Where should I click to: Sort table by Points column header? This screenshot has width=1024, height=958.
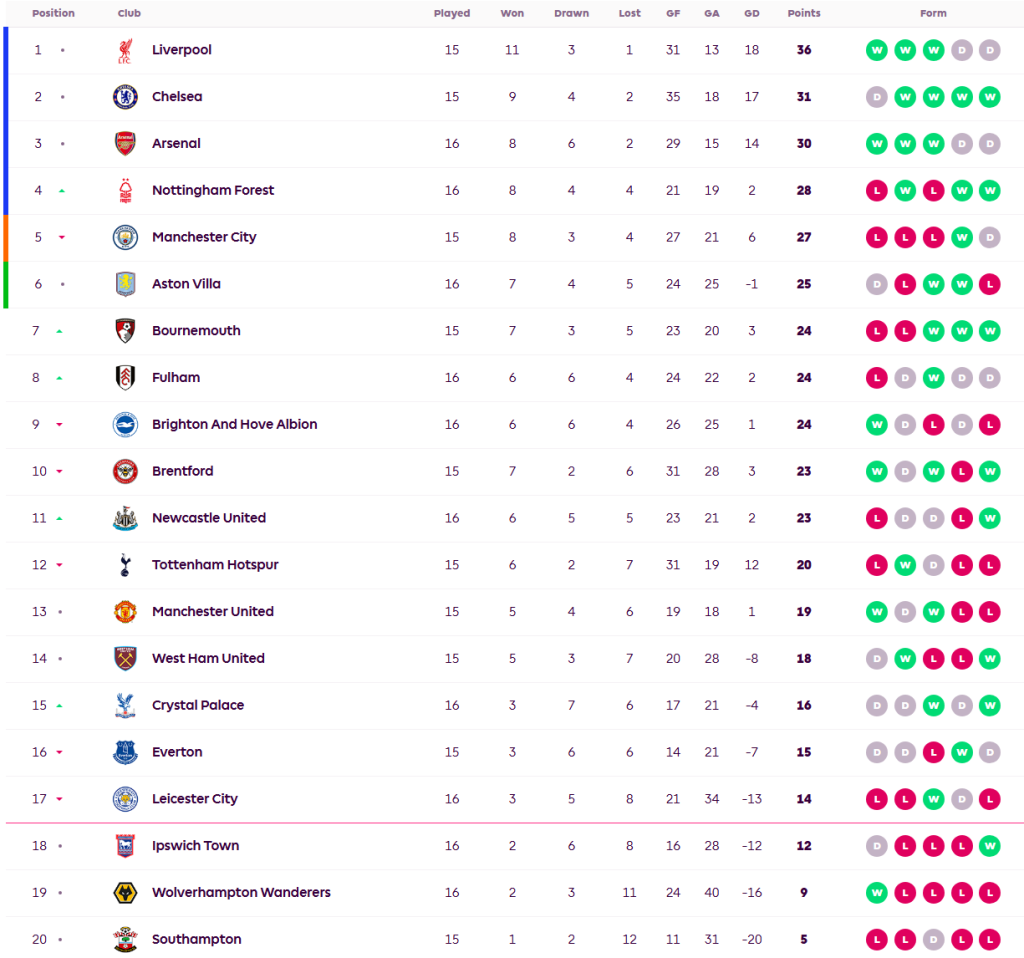point(804,14)
